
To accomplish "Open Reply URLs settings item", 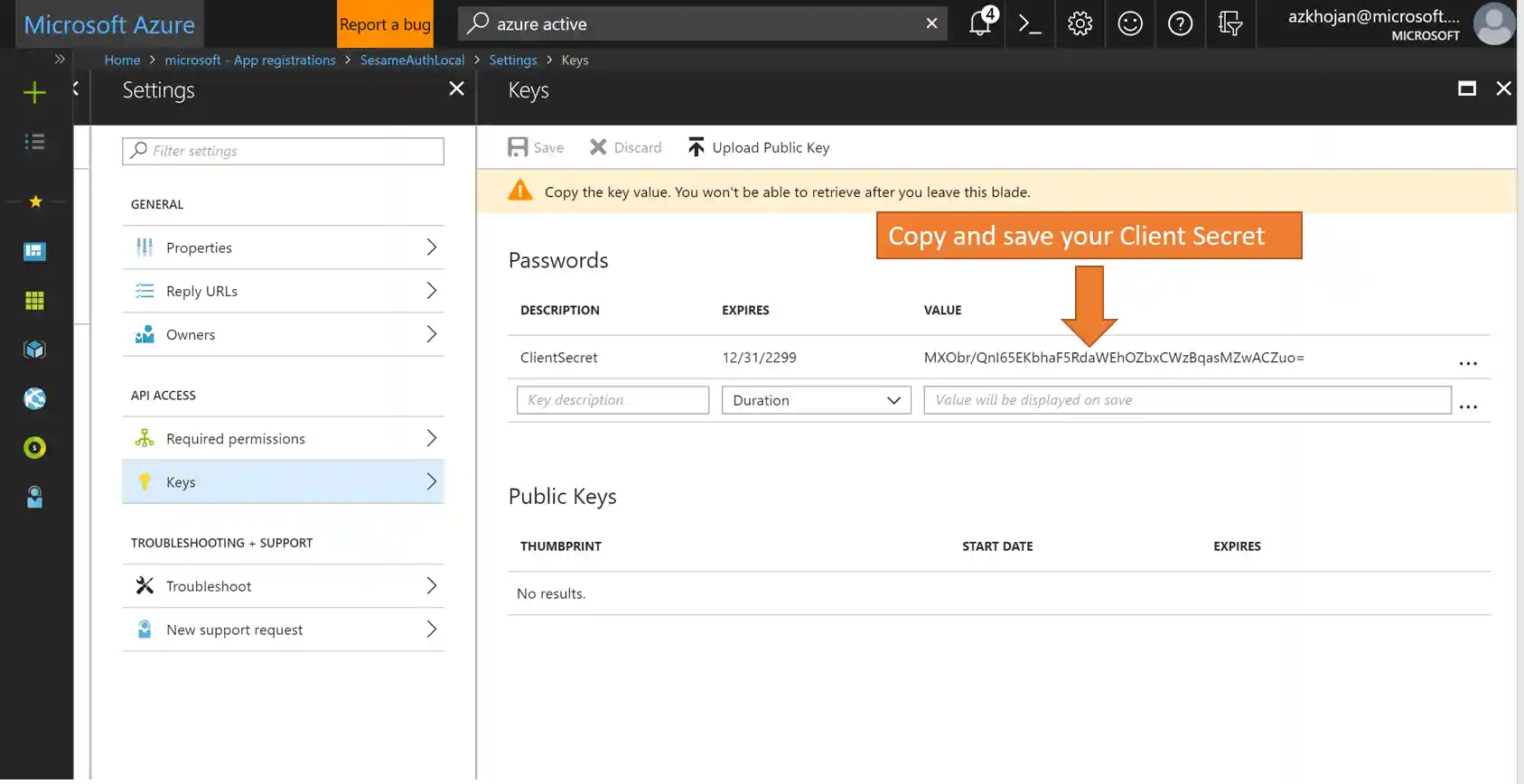I will [283, 291].
